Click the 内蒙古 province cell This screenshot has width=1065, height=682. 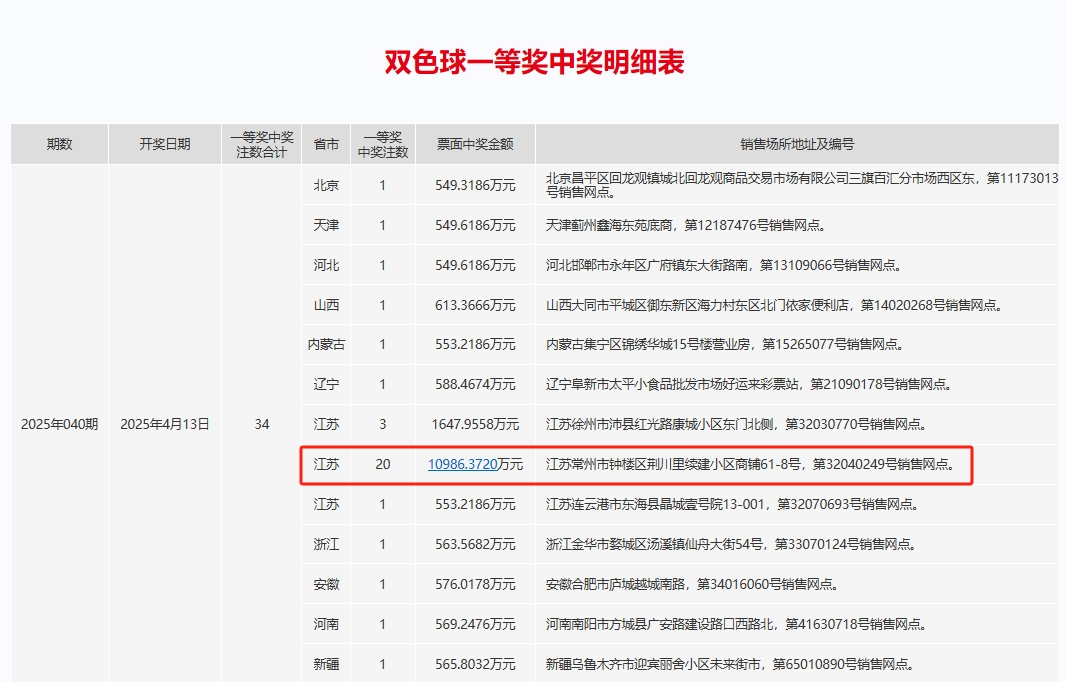[326, 344]
